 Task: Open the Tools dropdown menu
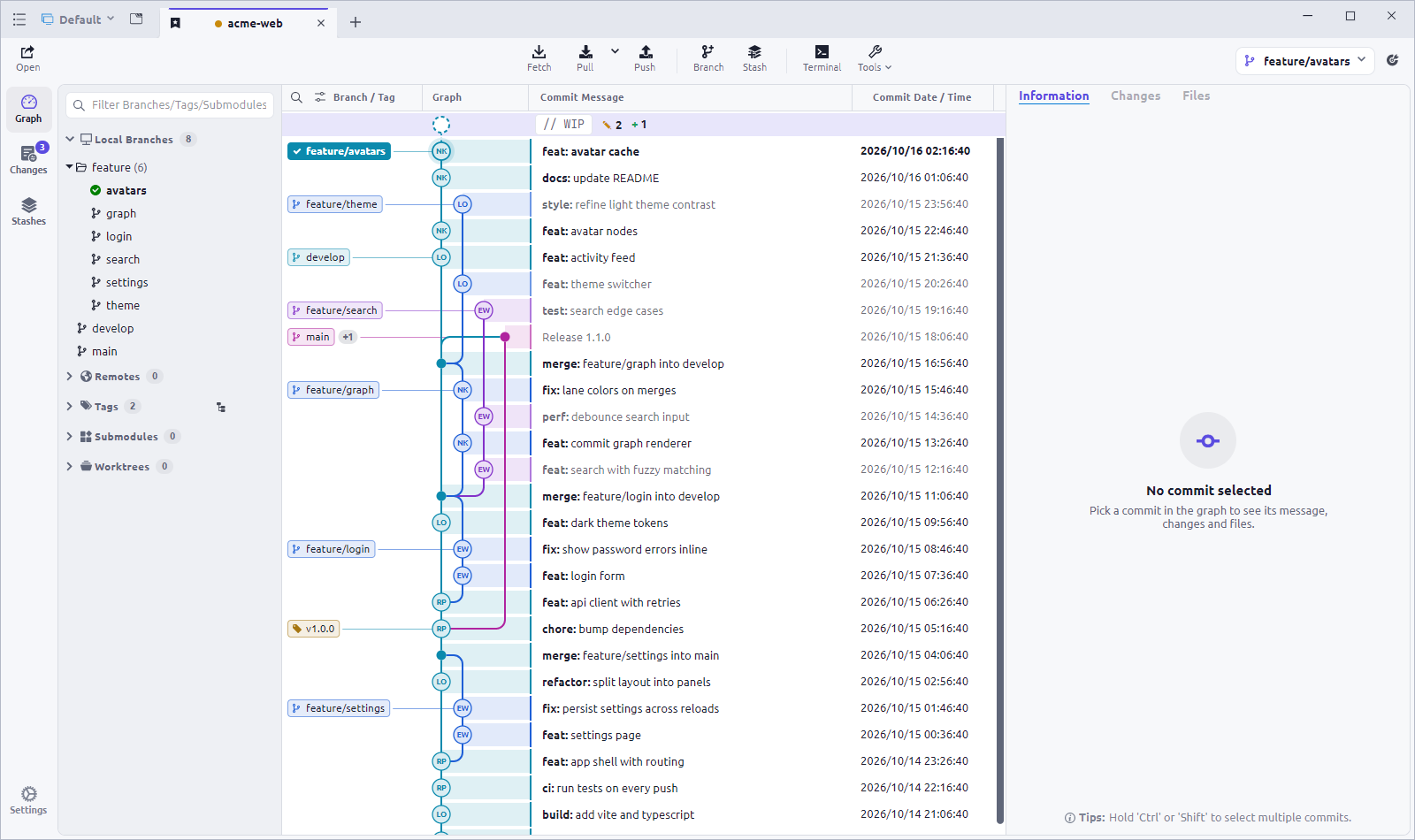pos(875,58)
